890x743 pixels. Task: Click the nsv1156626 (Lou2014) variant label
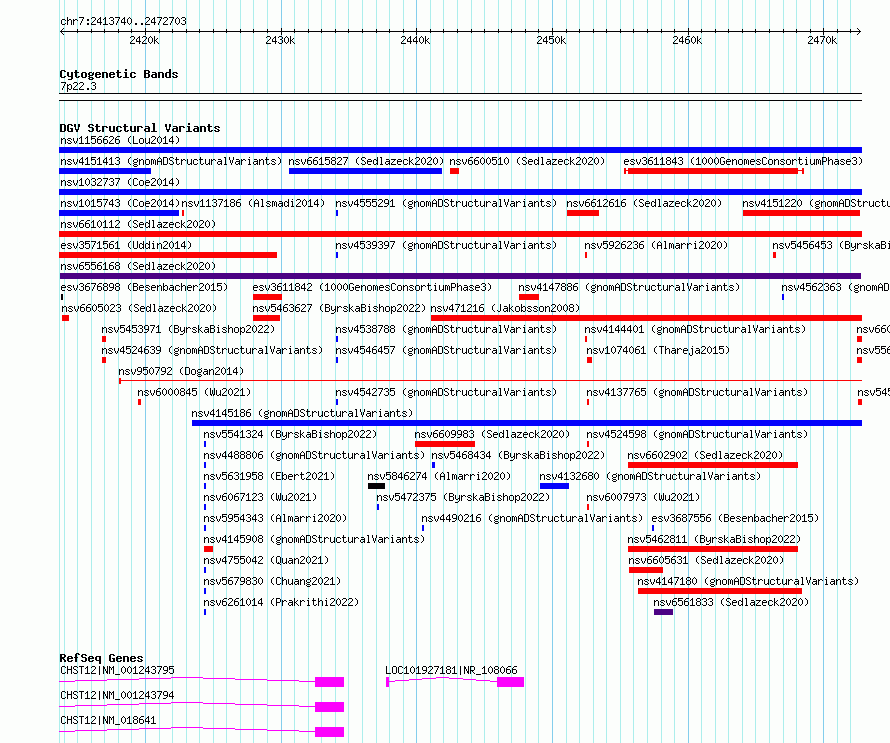[120, 140]
